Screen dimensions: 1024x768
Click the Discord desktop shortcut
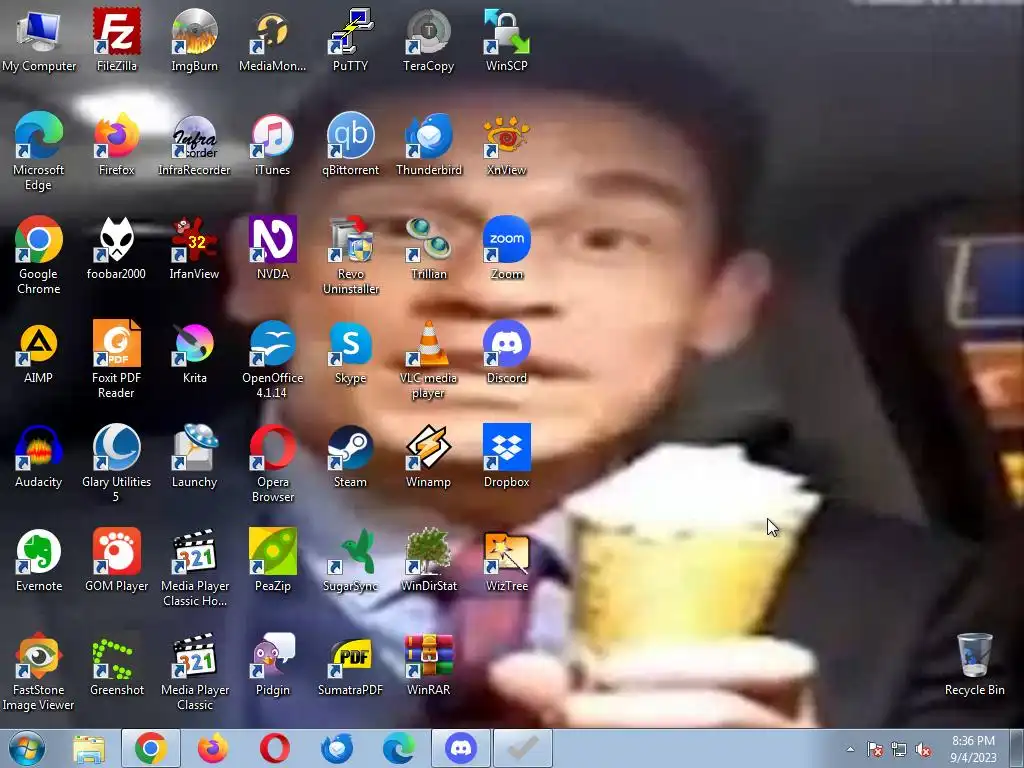tap(507, 351)
